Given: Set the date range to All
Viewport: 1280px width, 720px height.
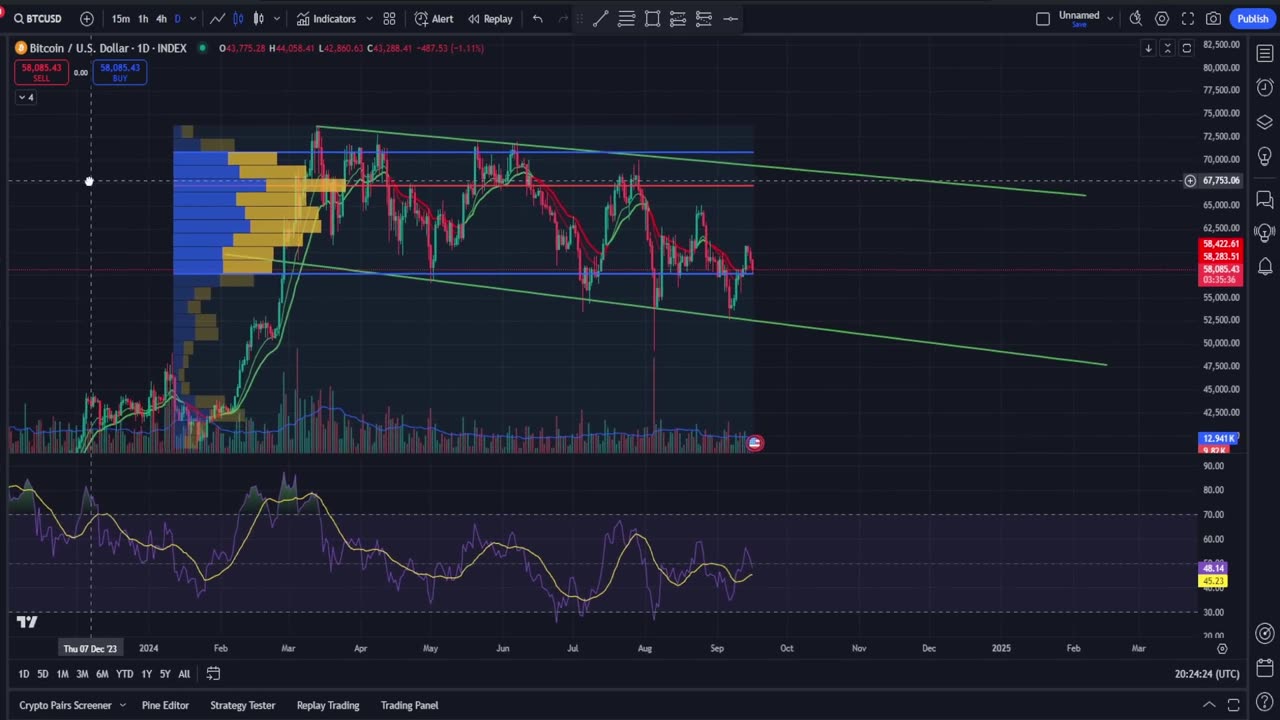Looking at the screenshot, I should tap(184, 674).
